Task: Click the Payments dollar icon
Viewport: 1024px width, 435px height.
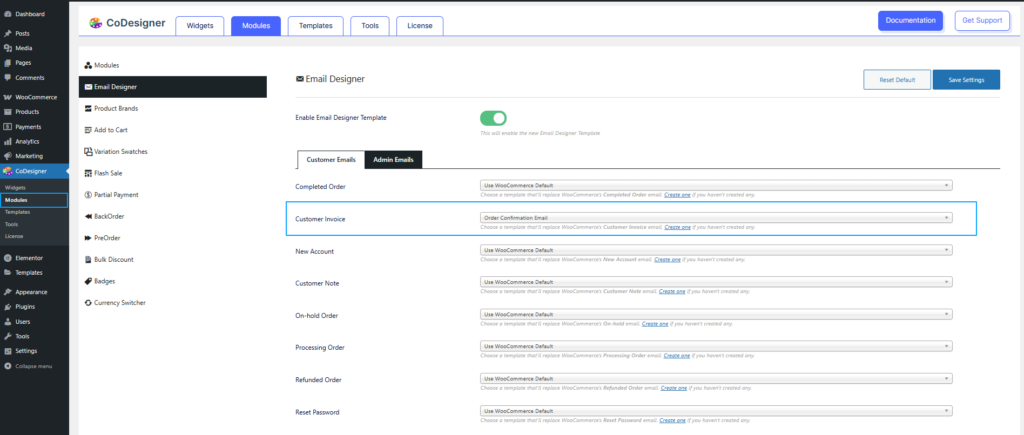Action: 7,127
